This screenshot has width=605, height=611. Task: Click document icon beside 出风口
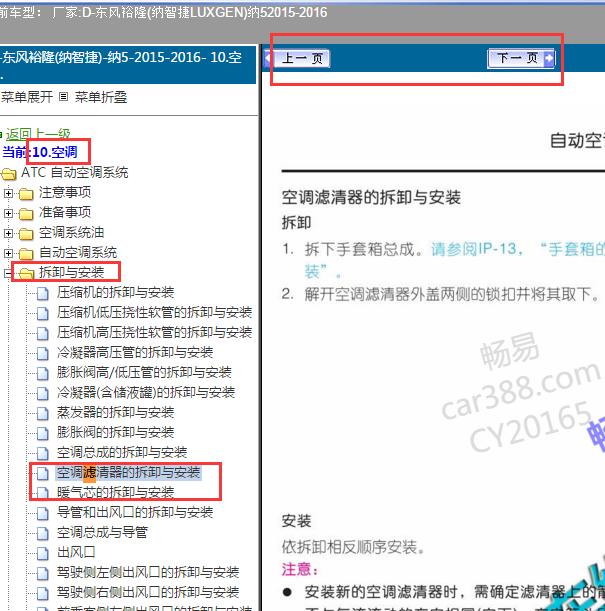point(42,553)
